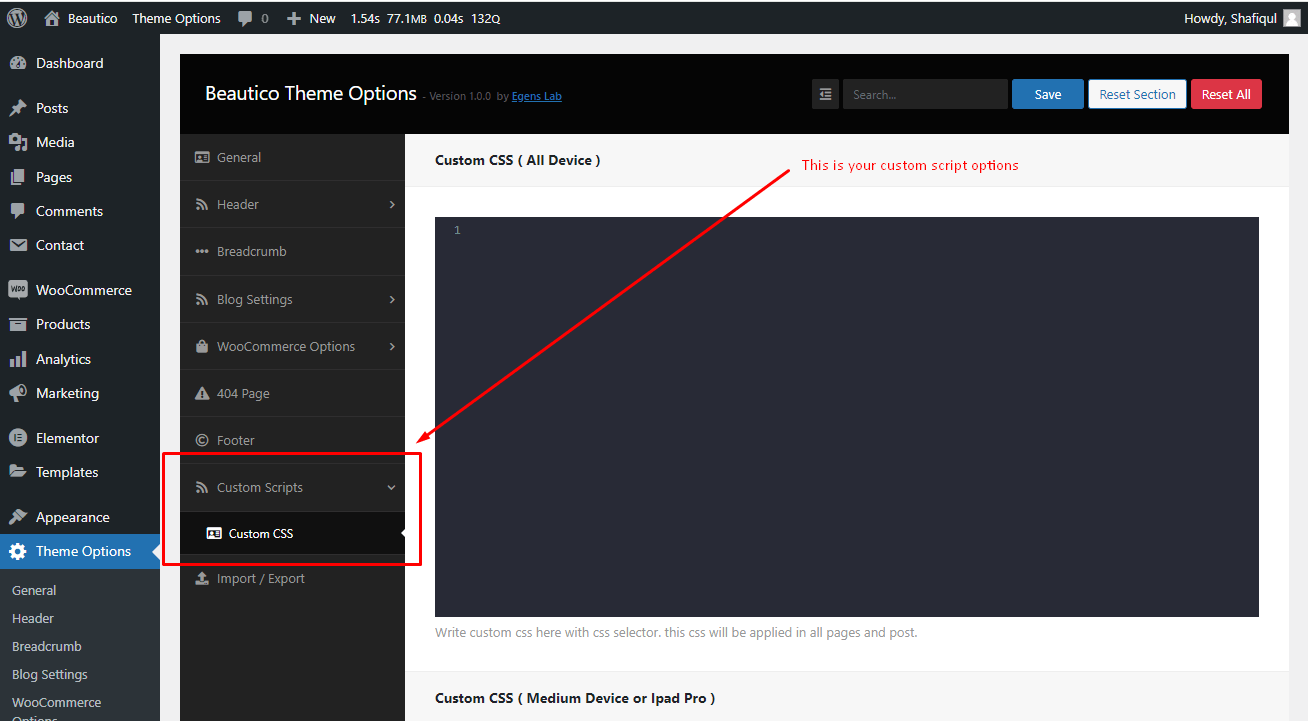
Task: Open Breadcrumb submenu under Theme Options
Action: 47,646
